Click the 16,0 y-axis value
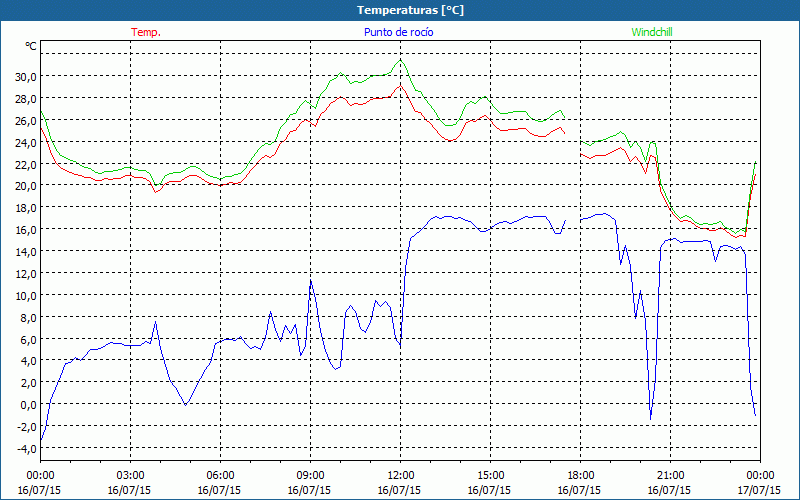This screenshot has height=500, width=800. (x=26, y=230)
